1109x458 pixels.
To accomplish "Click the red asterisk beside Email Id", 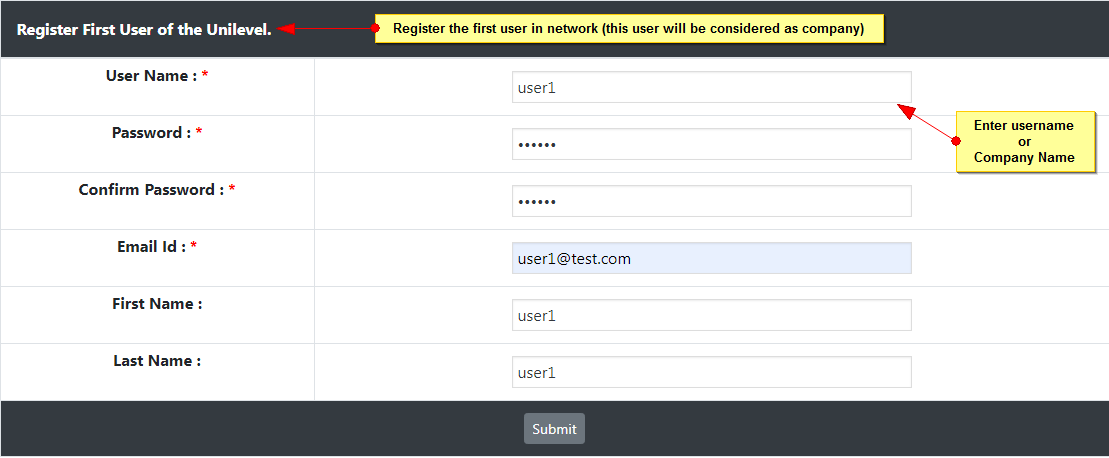I will (194, 248).
